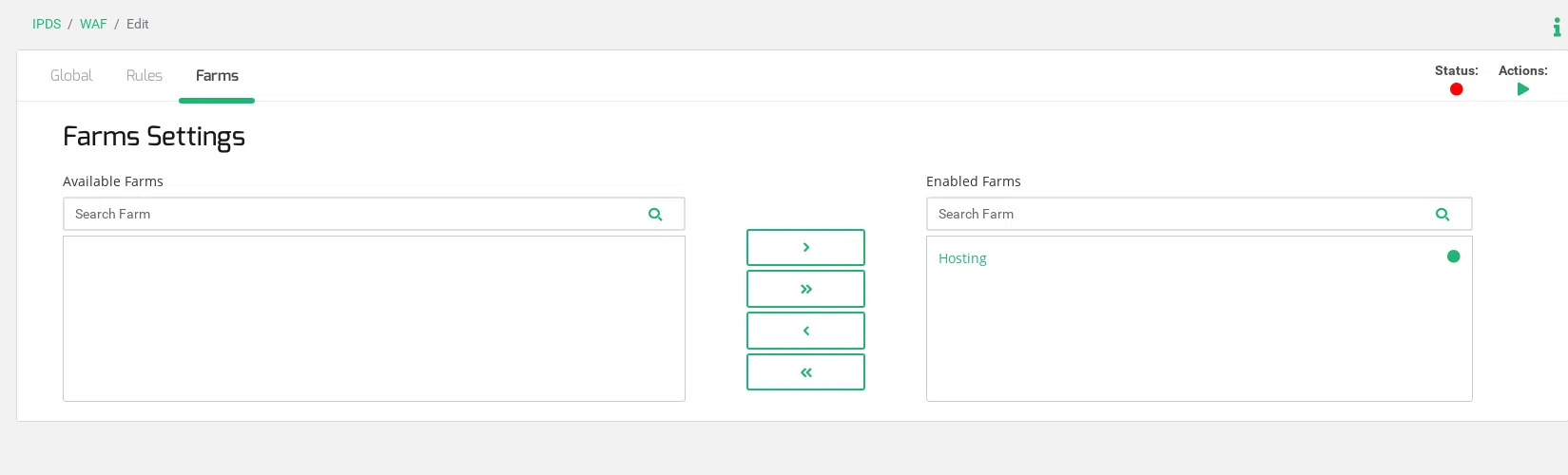Move selected farm left with single chevron
This screenshot has width=1568, height=475.
[805, 331]
